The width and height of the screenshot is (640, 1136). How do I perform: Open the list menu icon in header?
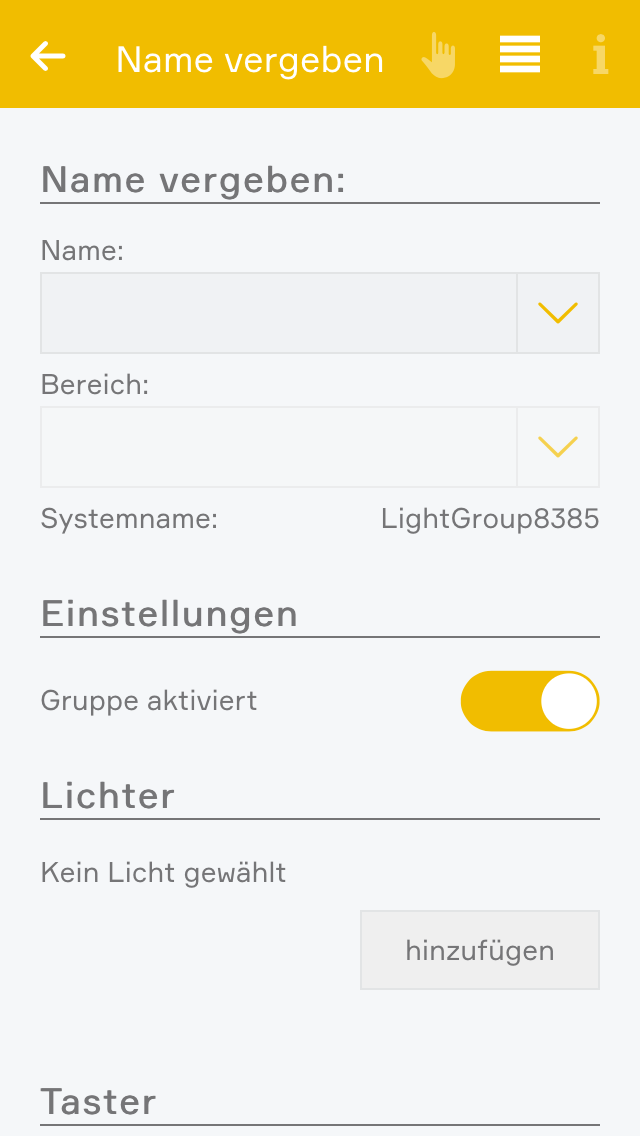pyautogui.click(x=520, y=55)
